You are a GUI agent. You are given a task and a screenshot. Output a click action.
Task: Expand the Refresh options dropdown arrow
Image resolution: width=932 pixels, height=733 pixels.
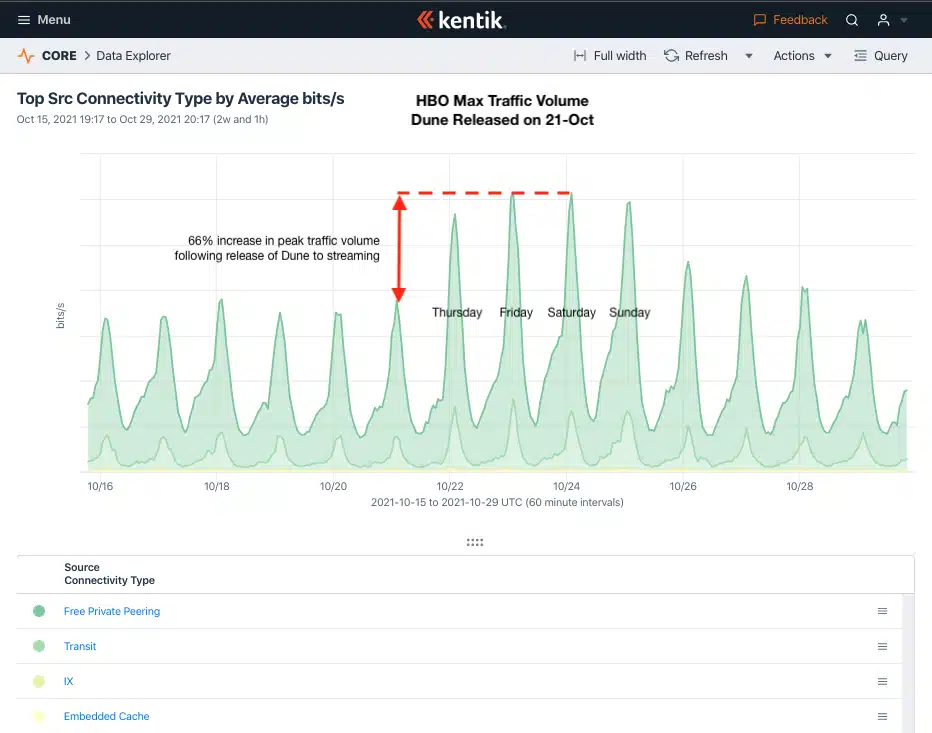[749, 56]
